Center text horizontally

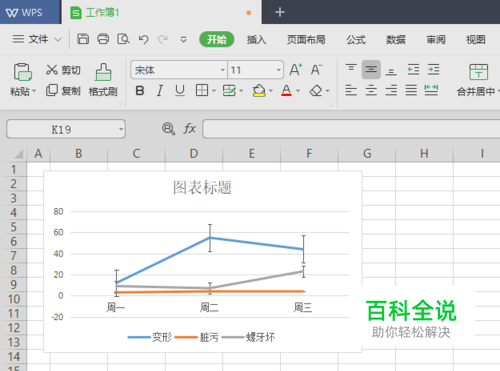point(371,90)
